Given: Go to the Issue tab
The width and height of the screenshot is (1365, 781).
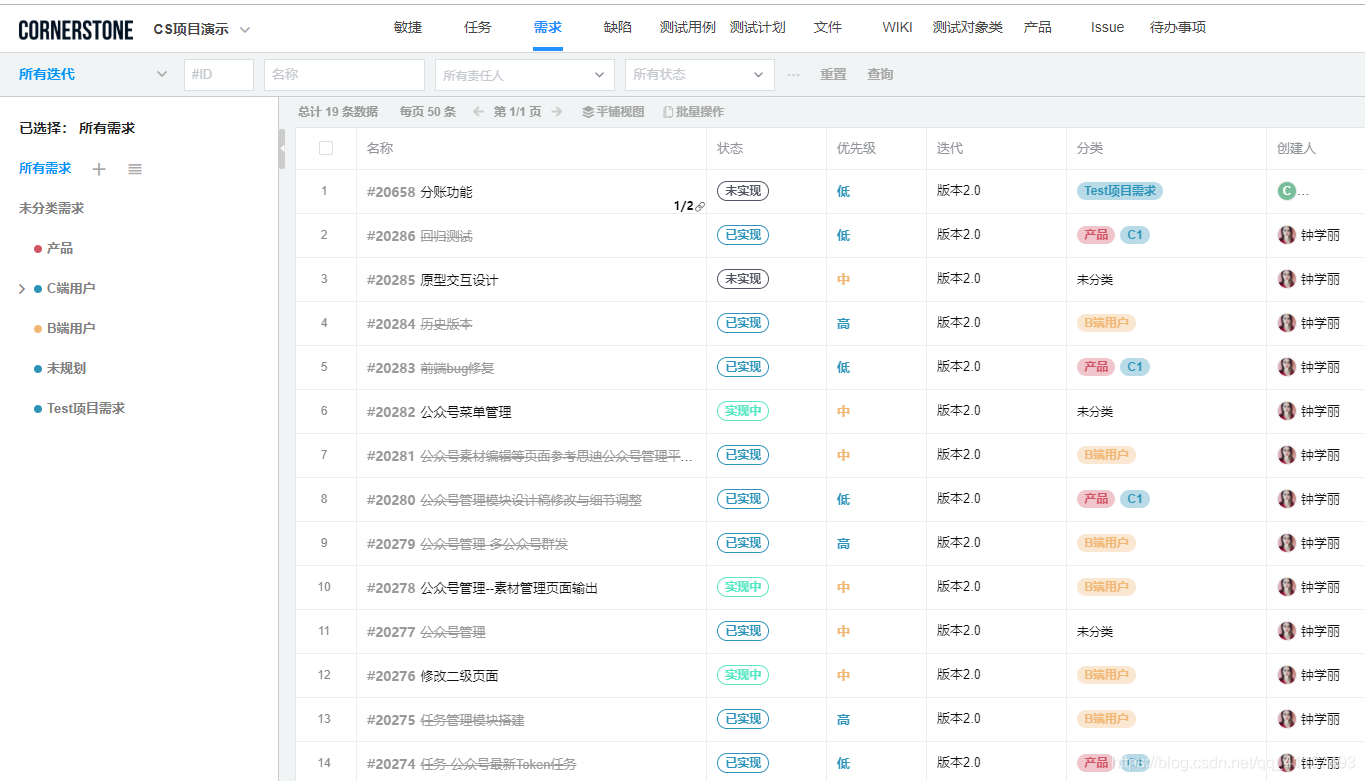Looking at the screenshot, I should (x=1107, y=27).
